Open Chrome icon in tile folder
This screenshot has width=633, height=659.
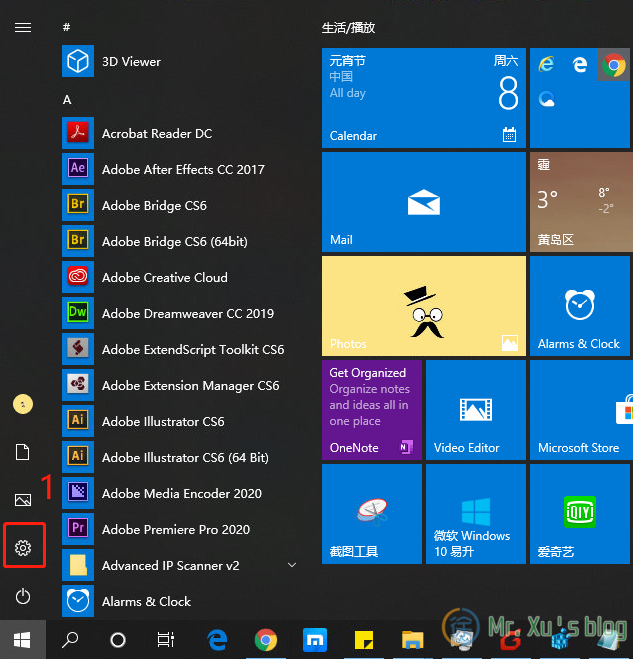click(614, 65)
